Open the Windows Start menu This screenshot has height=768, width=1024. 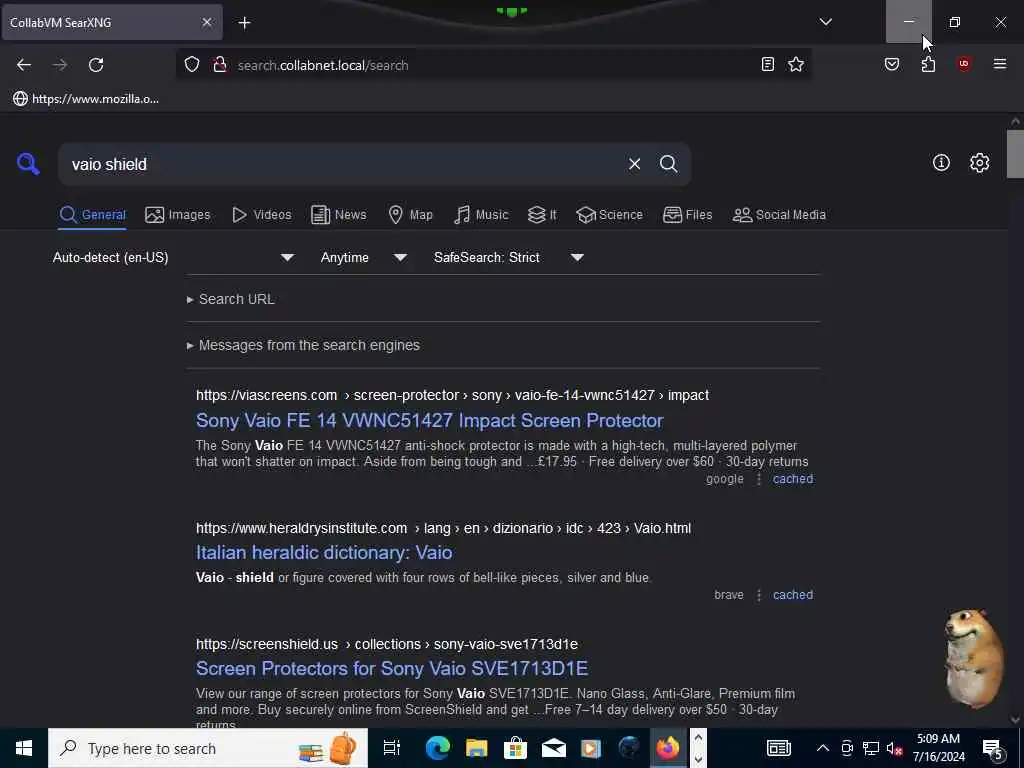coord(24,748)
